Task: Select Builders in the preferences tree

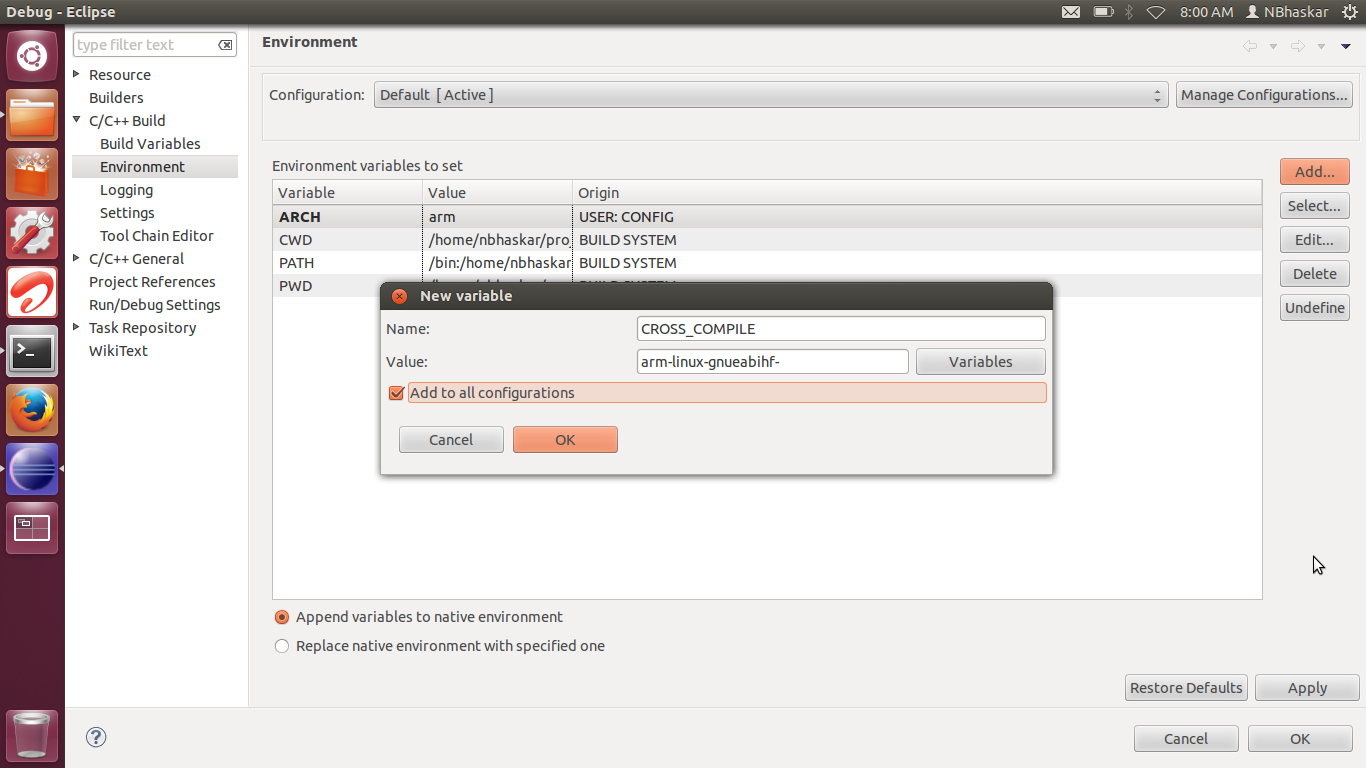Action: click(x=116, y=98)
